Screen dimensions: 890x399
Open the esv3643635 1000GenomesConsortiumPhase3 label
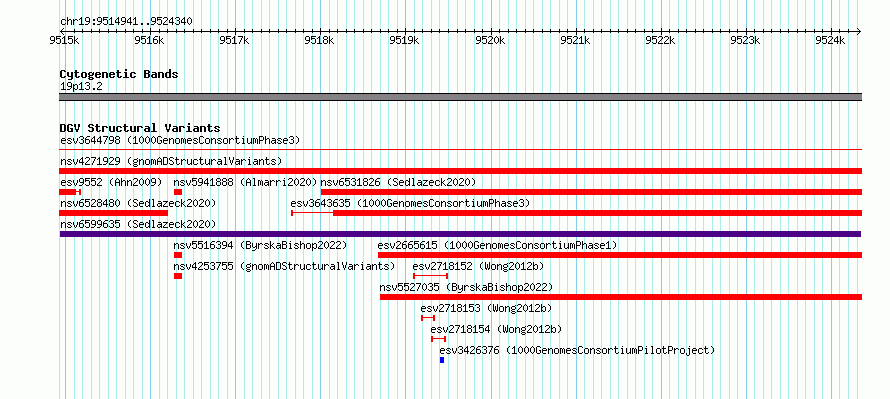point(410,203)
